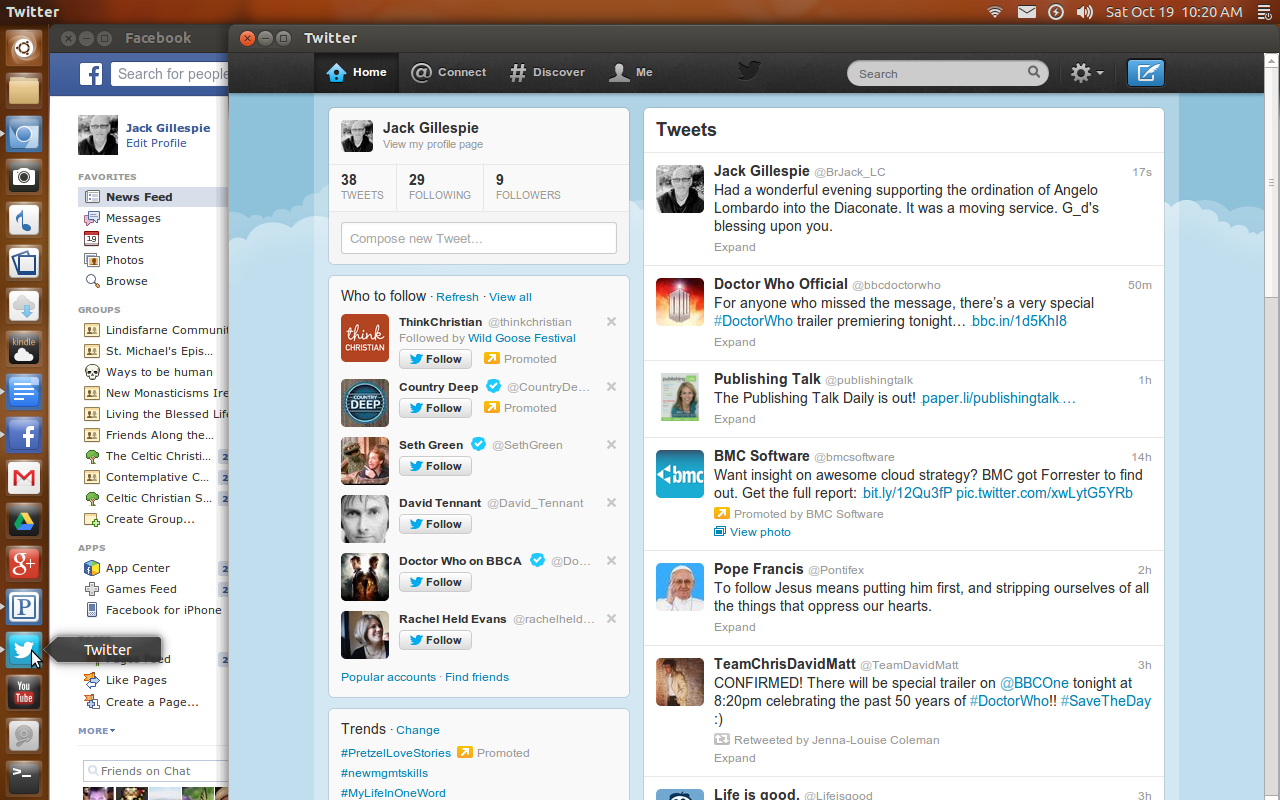Screen dimensions: 1280x800
Task: Expand the Pope Francis tweet
Action: 735,627
